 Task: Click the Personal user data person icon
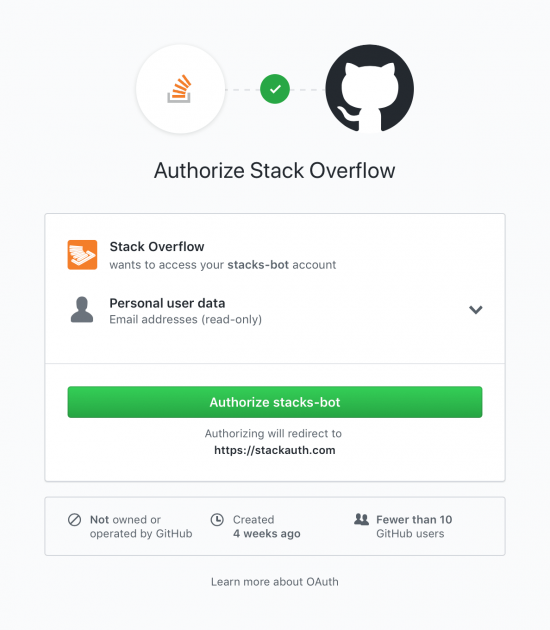pos(82,309)
